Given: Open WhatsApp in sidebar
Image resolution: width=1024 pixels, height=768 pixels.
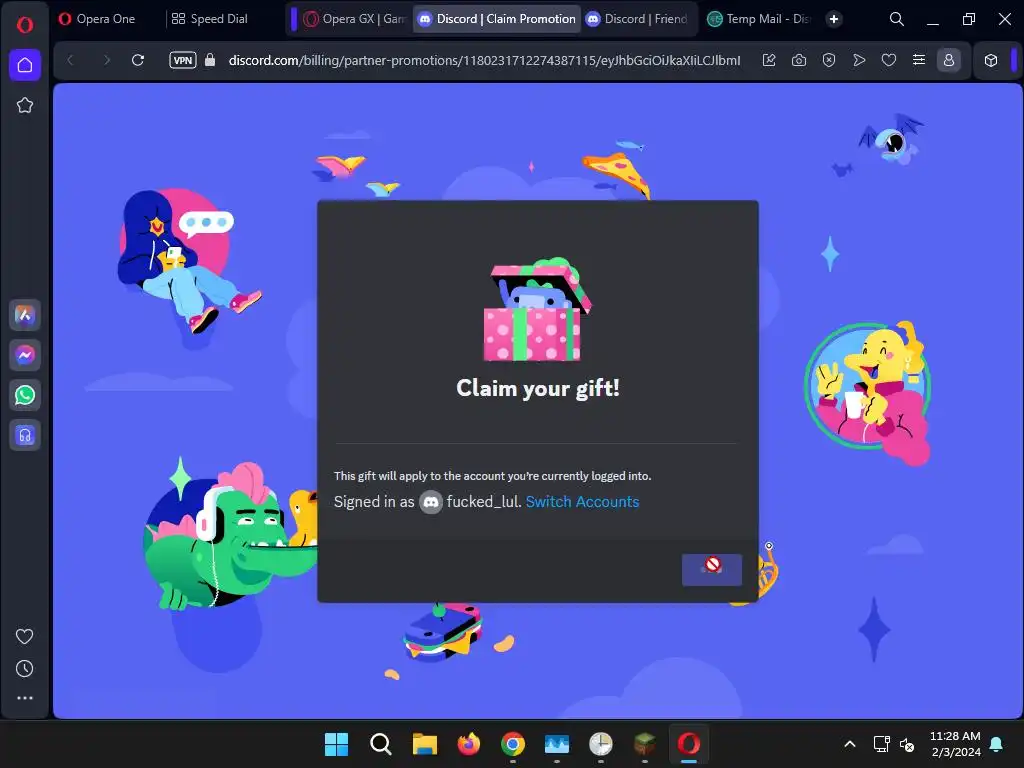Looking at the screenshot, I should [x=25, y=395].
